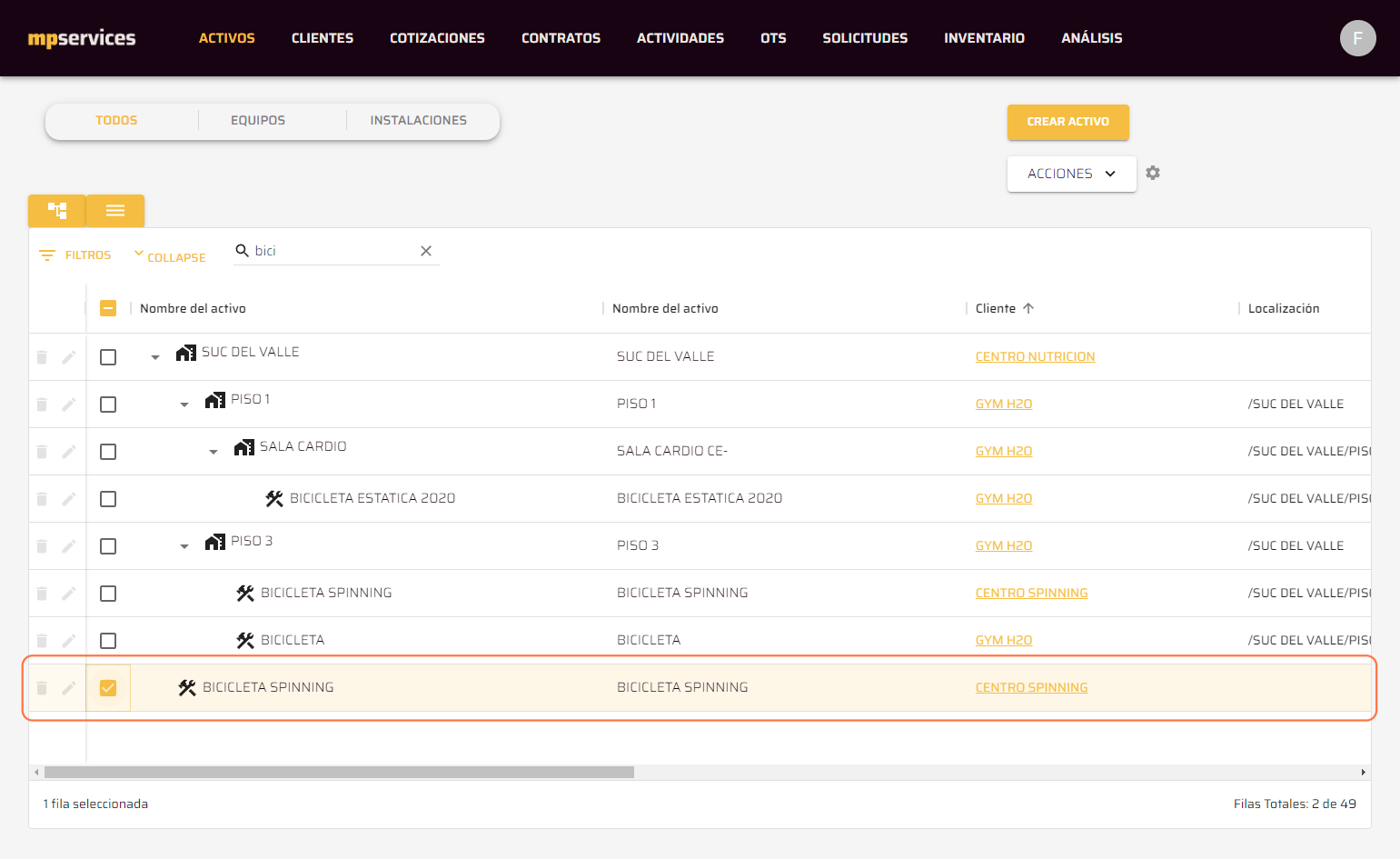Open the ANÁLISIS section
Viewport: 1400px width, 859px height.
tap(1092, 38)
